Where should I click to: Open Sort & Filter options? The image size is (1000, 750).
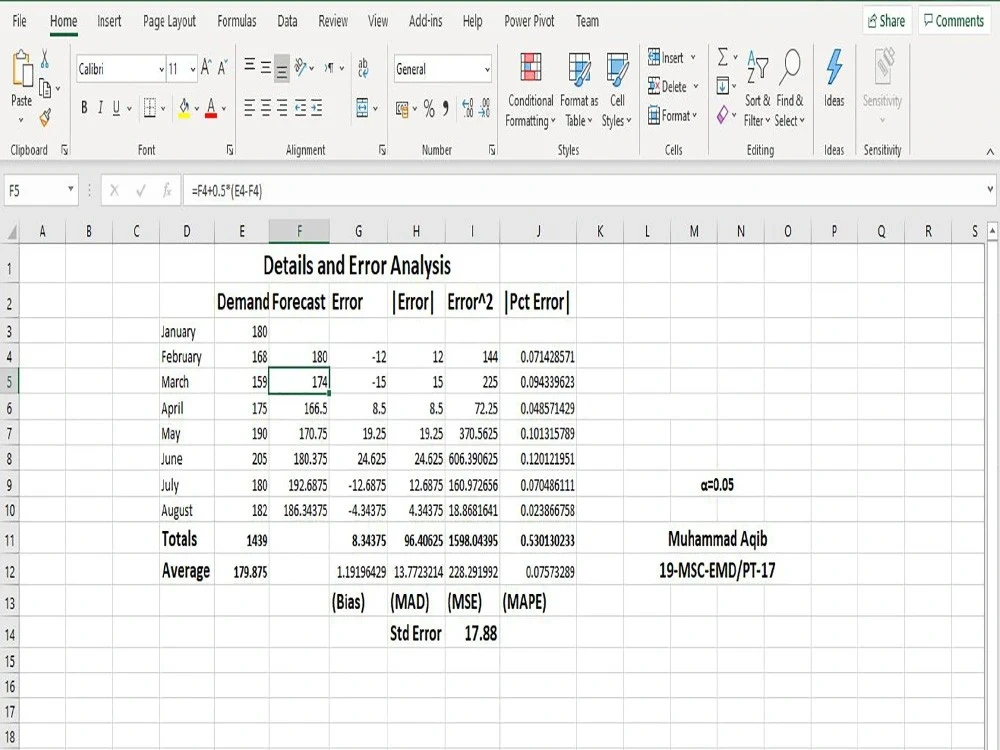[758, 89]
